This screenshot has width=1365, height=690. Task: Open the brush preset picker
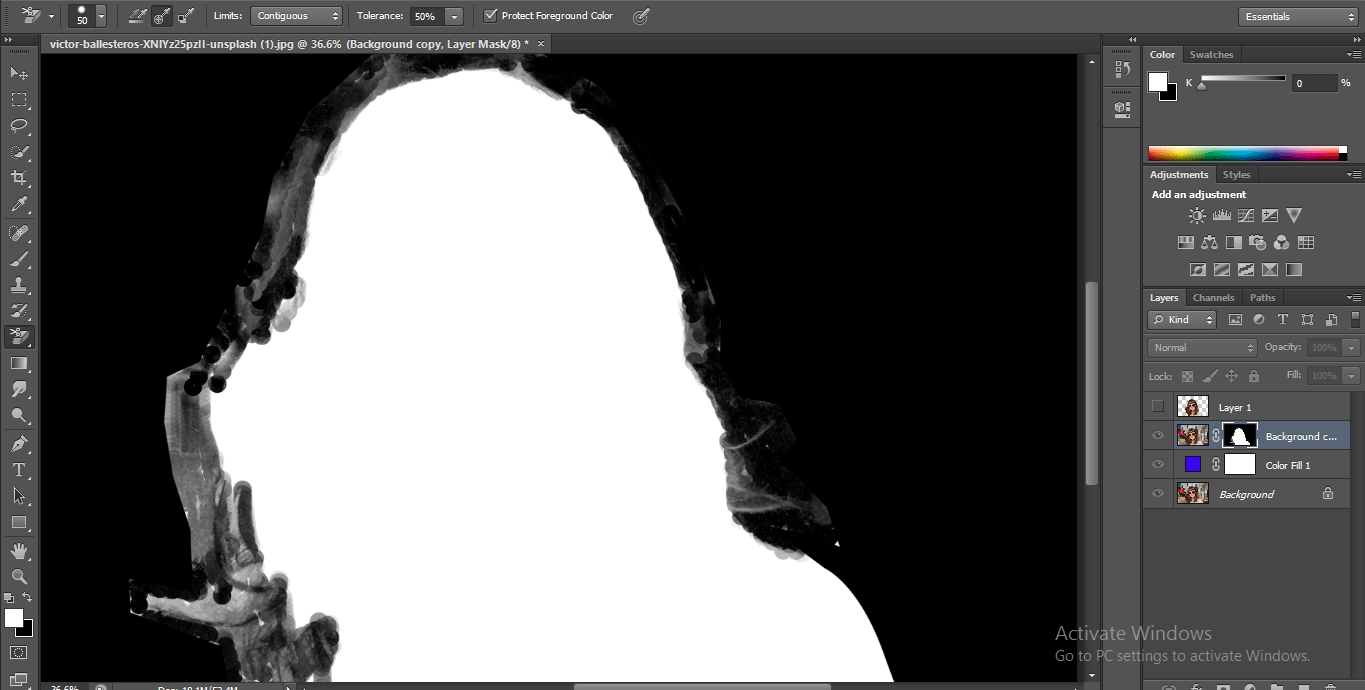pos(100,16)
